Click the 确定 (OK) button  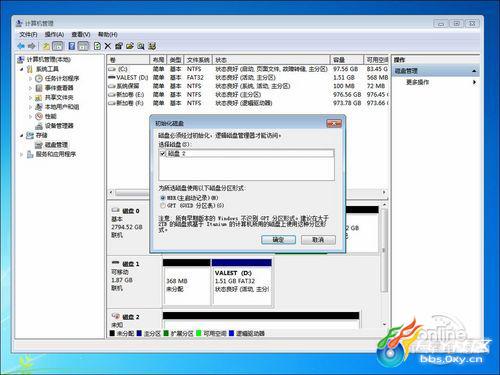pyautogui.click(x=278, y=240)
